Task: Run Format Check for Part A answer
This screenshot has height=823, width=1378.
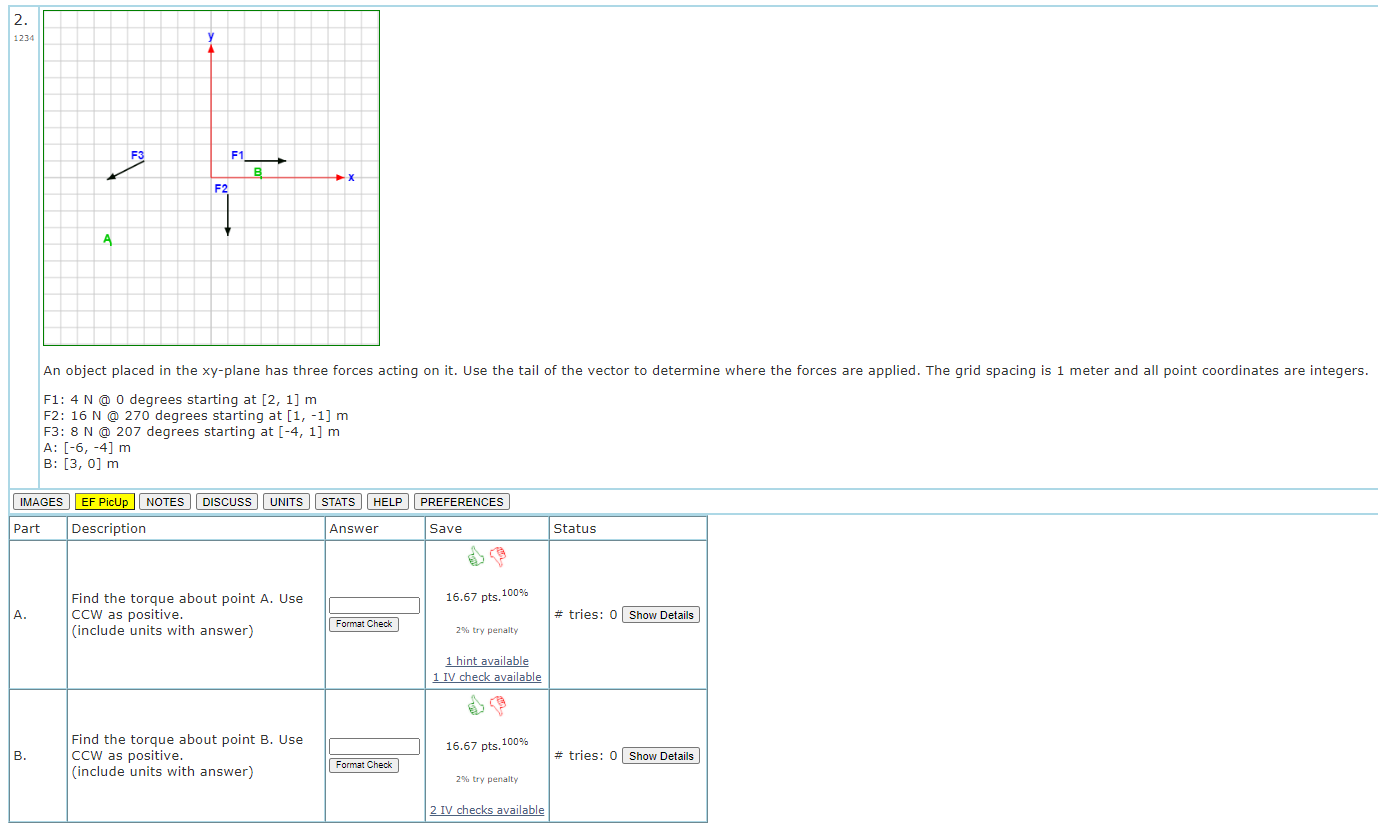Action: (x=364, y=624)
